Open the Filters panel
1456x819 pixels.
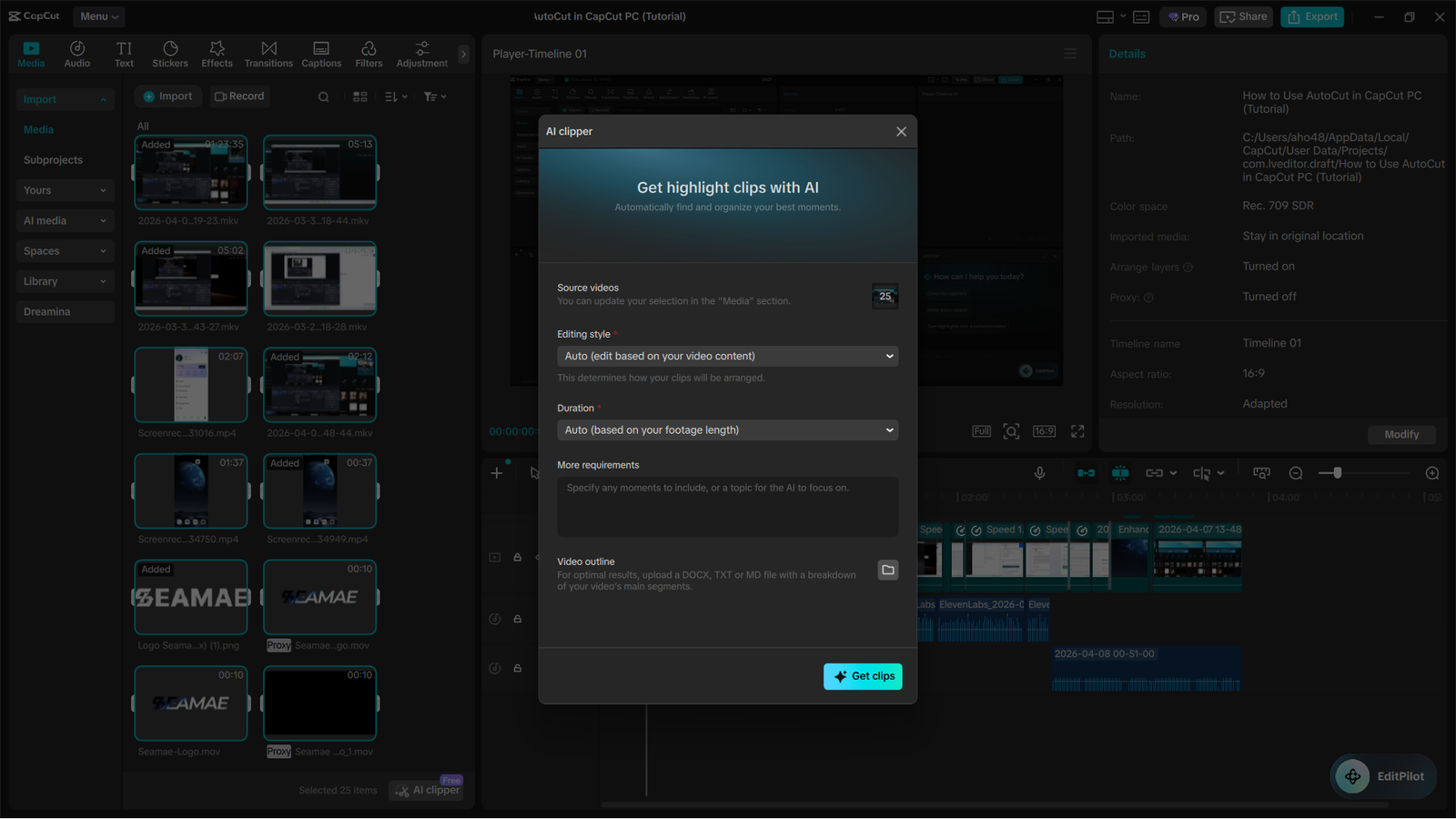(368, 53)
